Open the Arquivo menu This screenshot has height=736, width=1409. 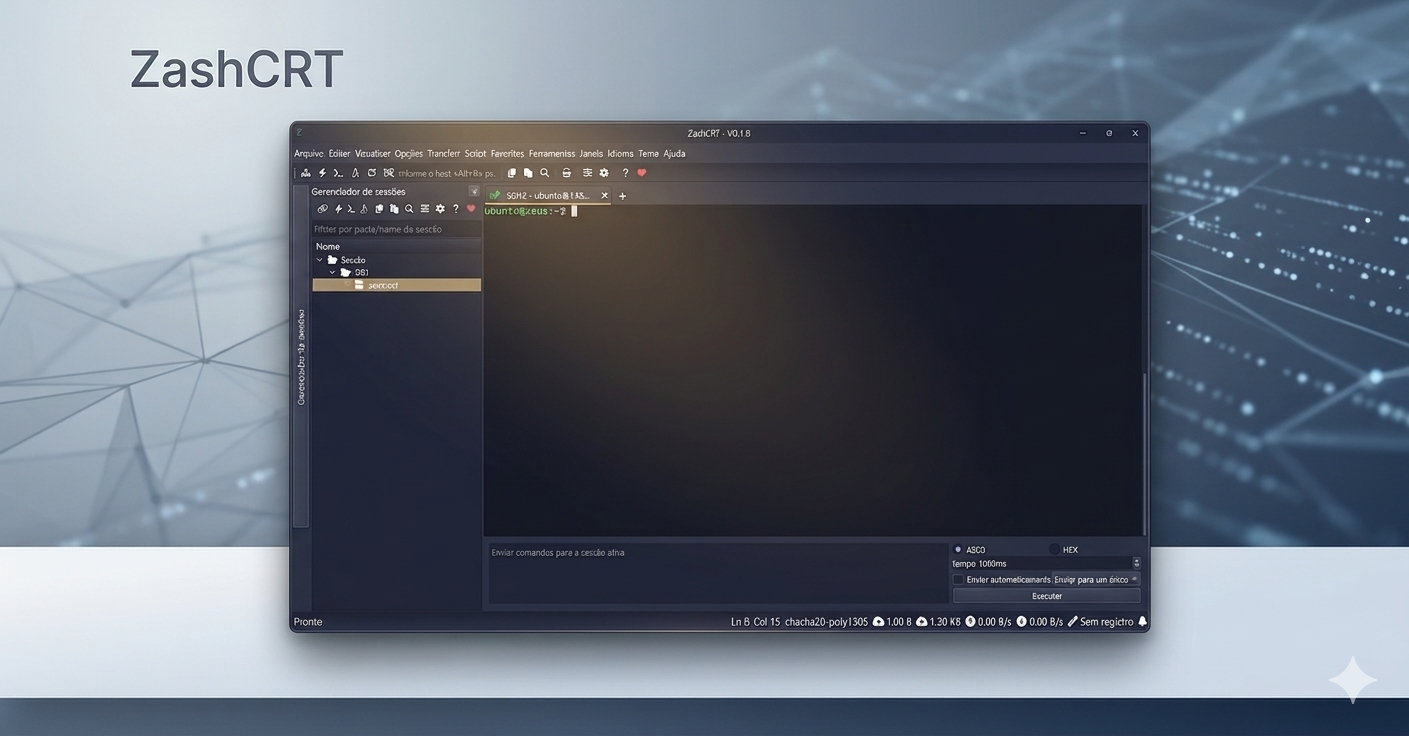click(x=309, y=154)
